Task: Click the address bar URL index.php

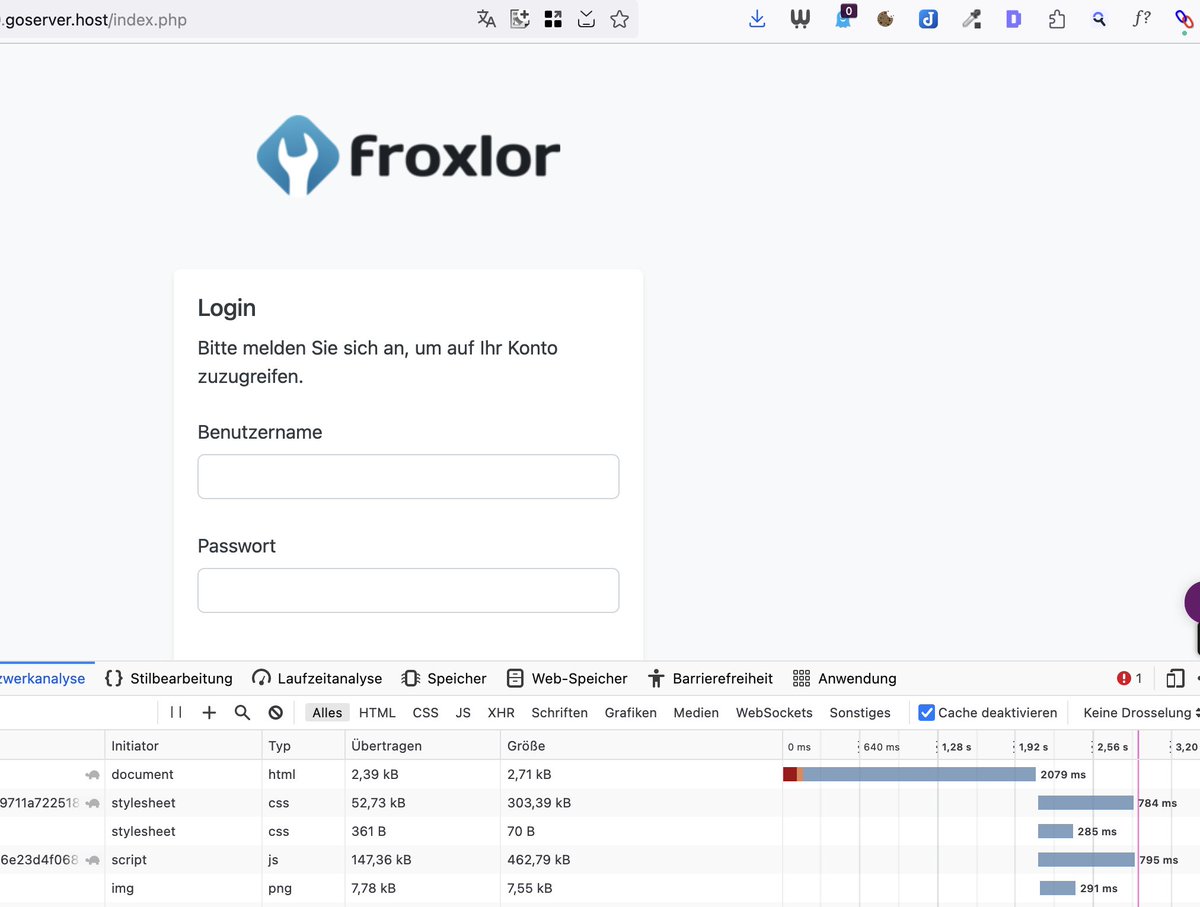Action: pyautogui.click(x=149, y=19)
